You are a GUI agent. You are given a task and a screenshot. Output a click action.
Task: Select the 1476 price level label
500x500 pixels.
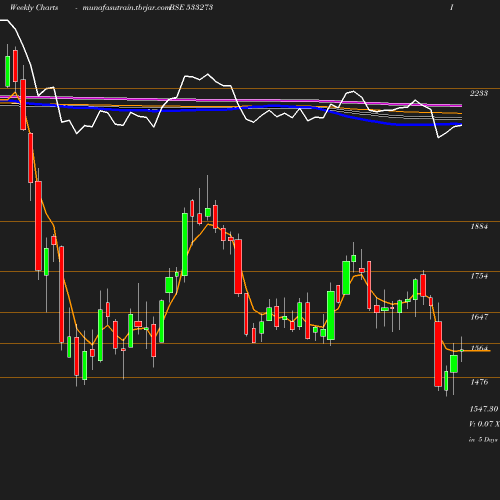pyautogui.click(x=479, y=382)
